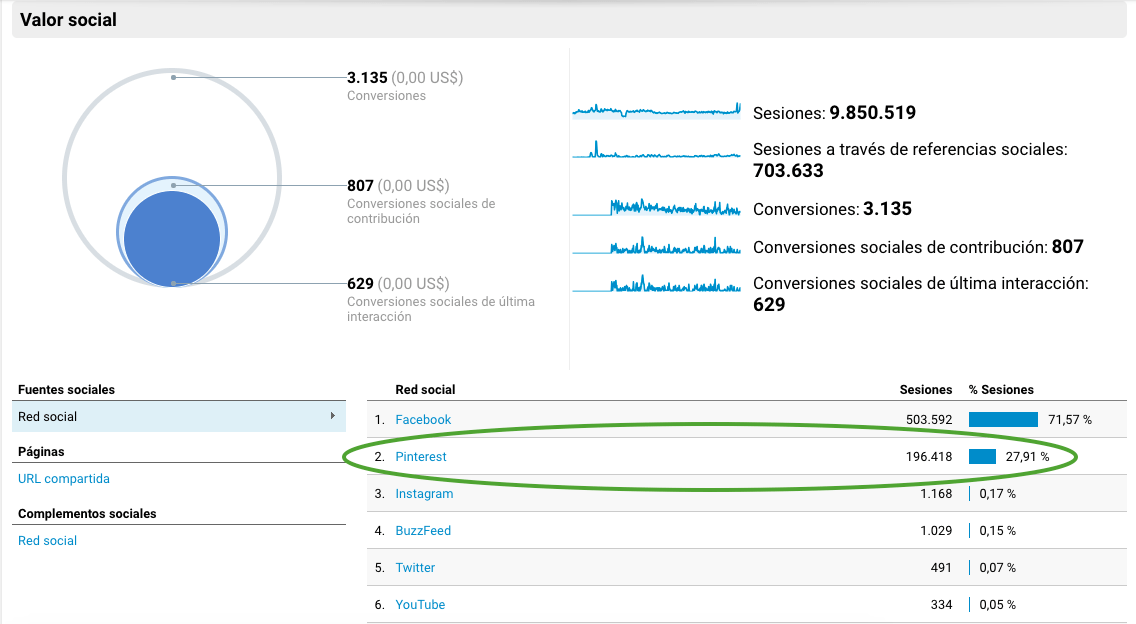
Task: Click Instagram's 1.168 sessions value
Action: pyautogui.click(x=936, y=494)
